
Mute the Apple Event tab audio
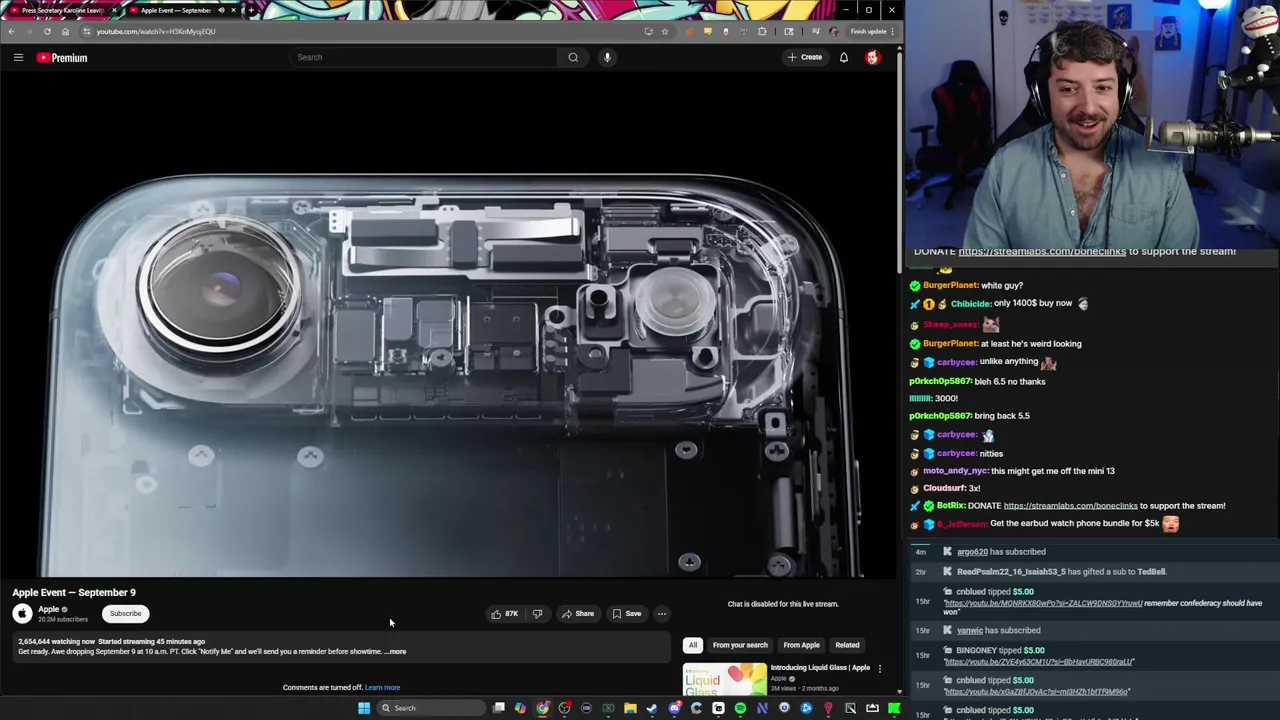221,10
